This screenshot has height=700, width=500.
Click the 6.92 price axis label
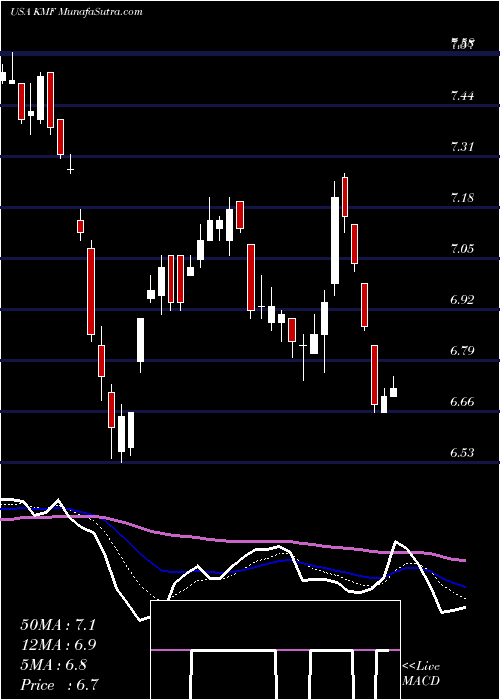pos(462,299)
